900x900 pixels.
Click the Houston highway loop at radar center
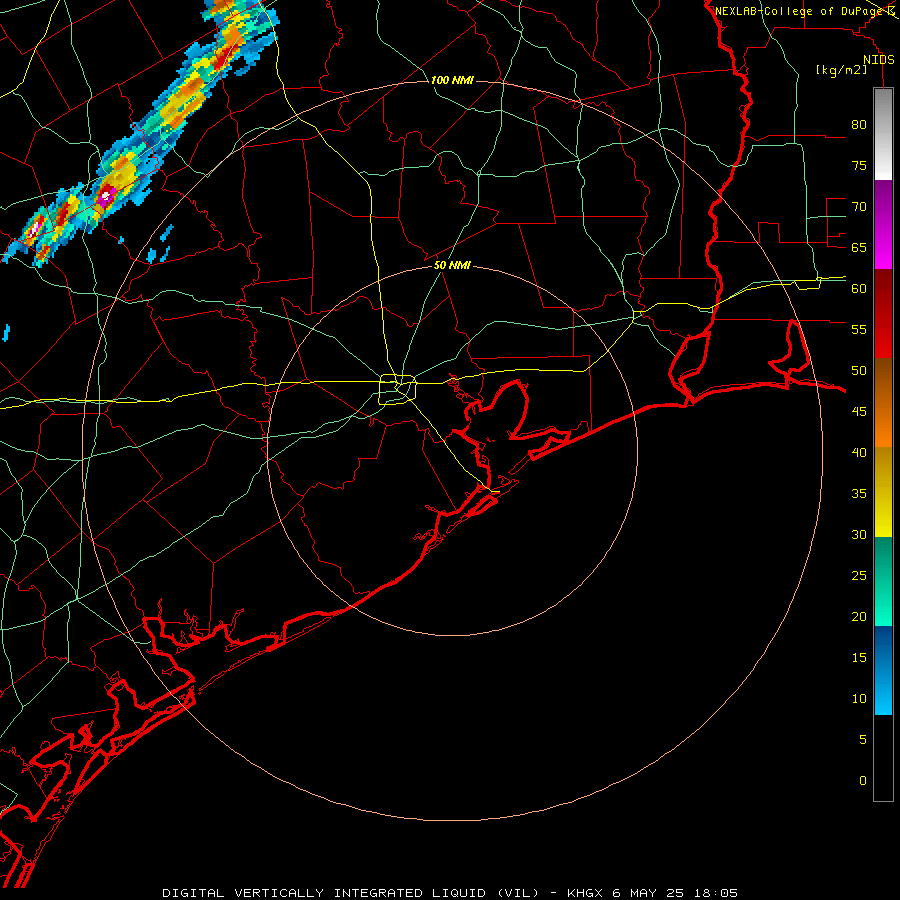[x=398, y=389]
